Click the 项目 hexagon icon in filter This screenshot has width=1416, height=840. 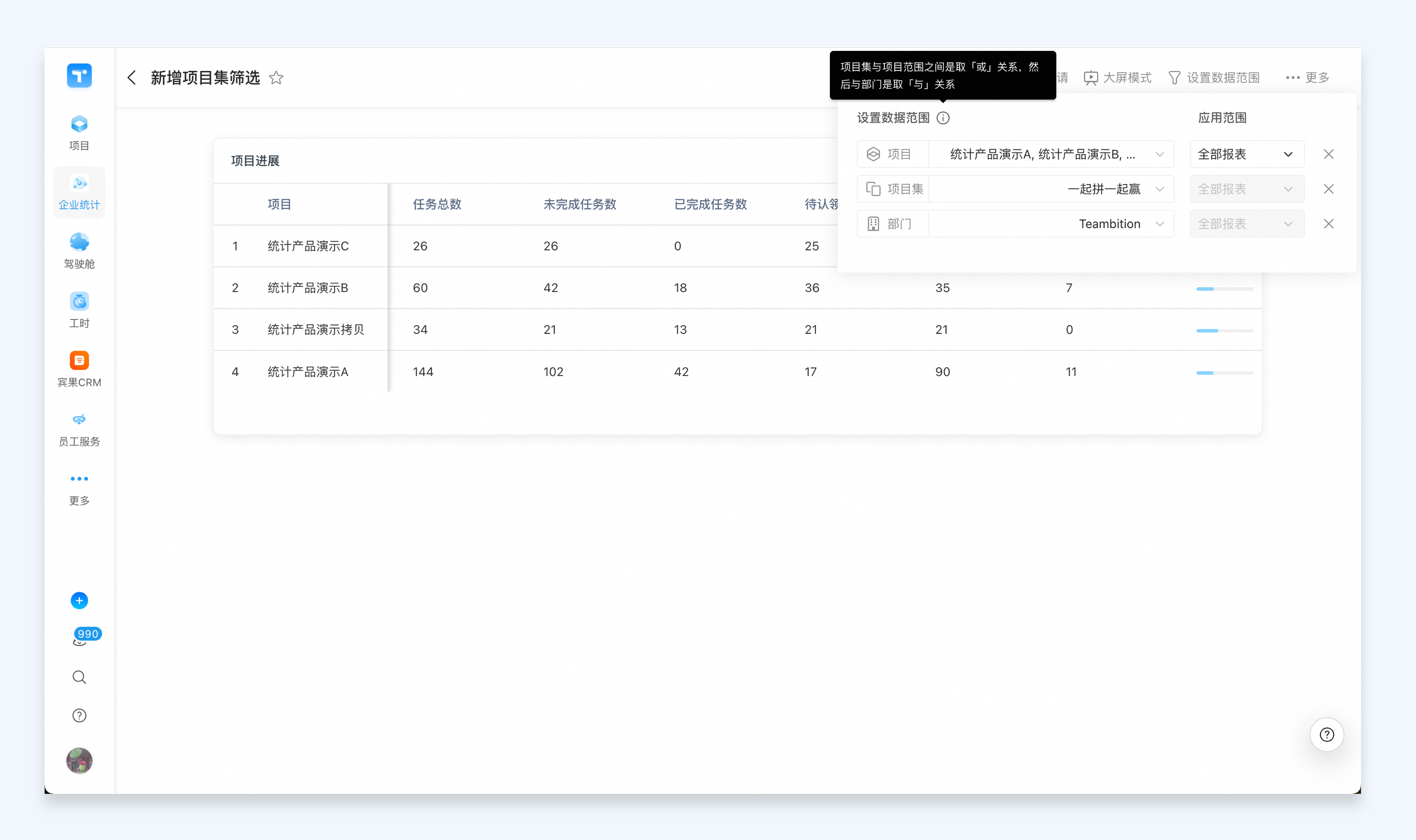[873, 154]
